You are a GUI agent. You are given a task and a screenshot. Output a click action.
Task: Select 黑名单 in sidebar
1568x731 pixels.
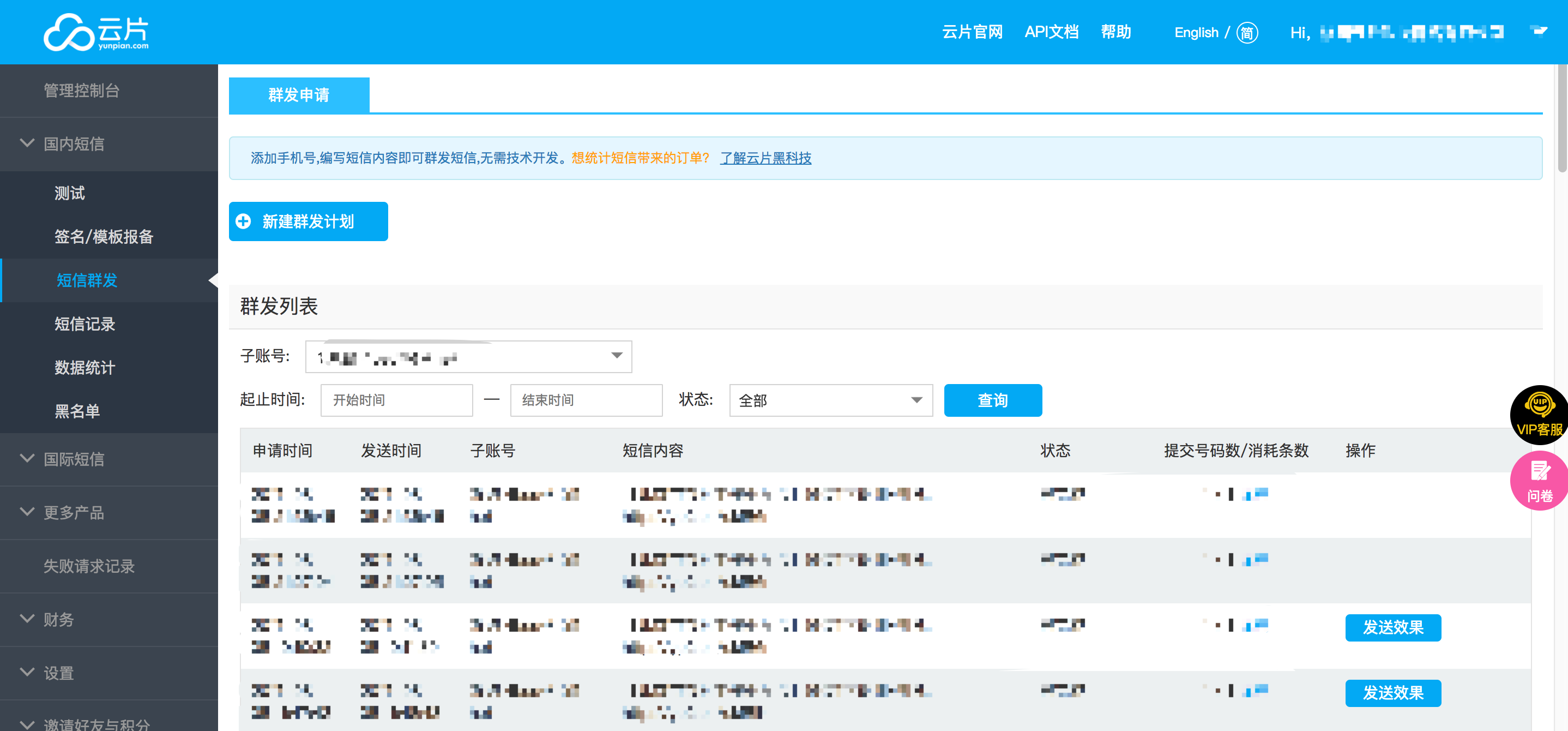77,411
